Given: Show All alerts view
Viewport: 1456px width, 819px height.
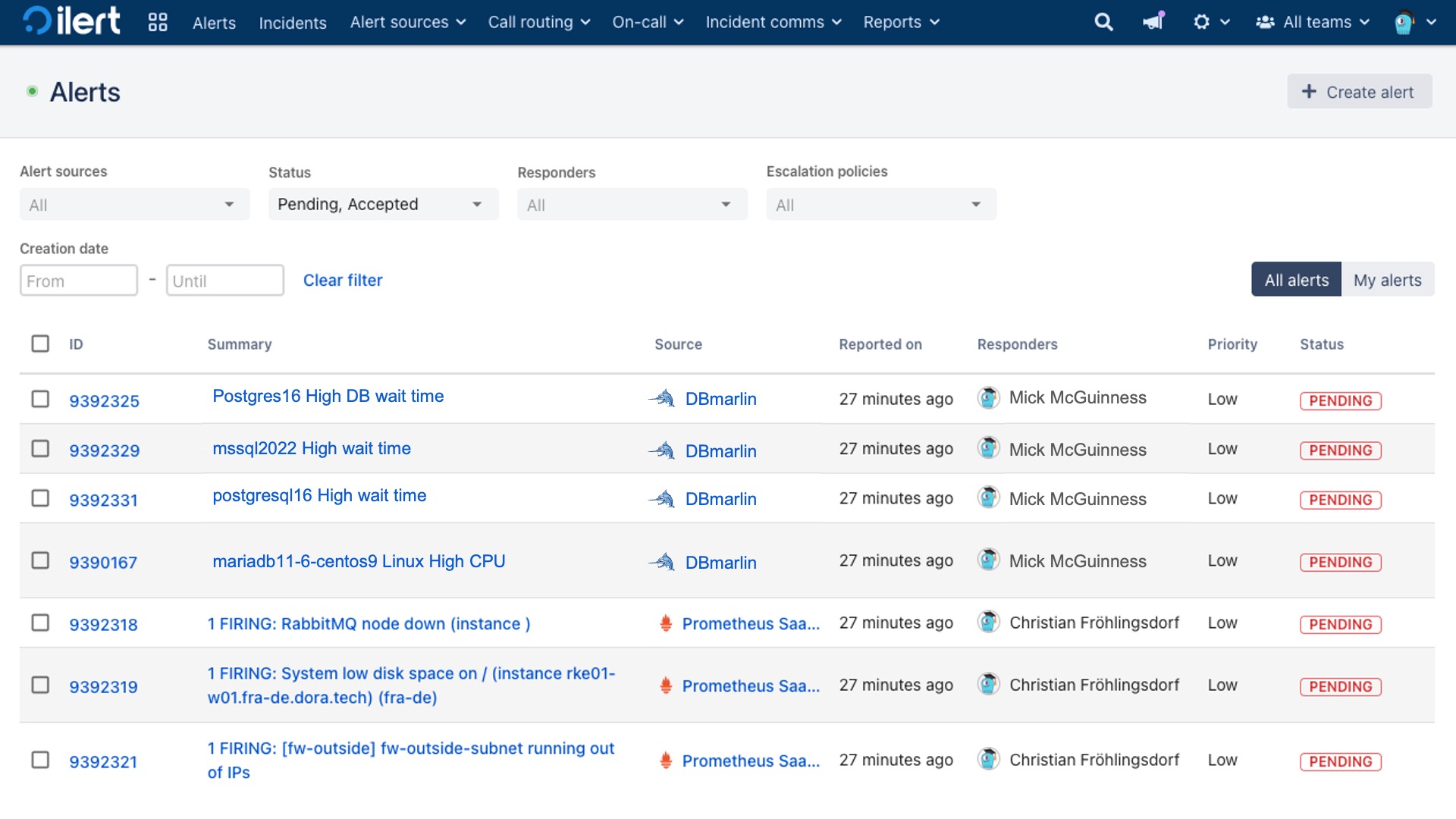Looking at the screenshot, I should pyautogui.click(x=1296, y=280).
